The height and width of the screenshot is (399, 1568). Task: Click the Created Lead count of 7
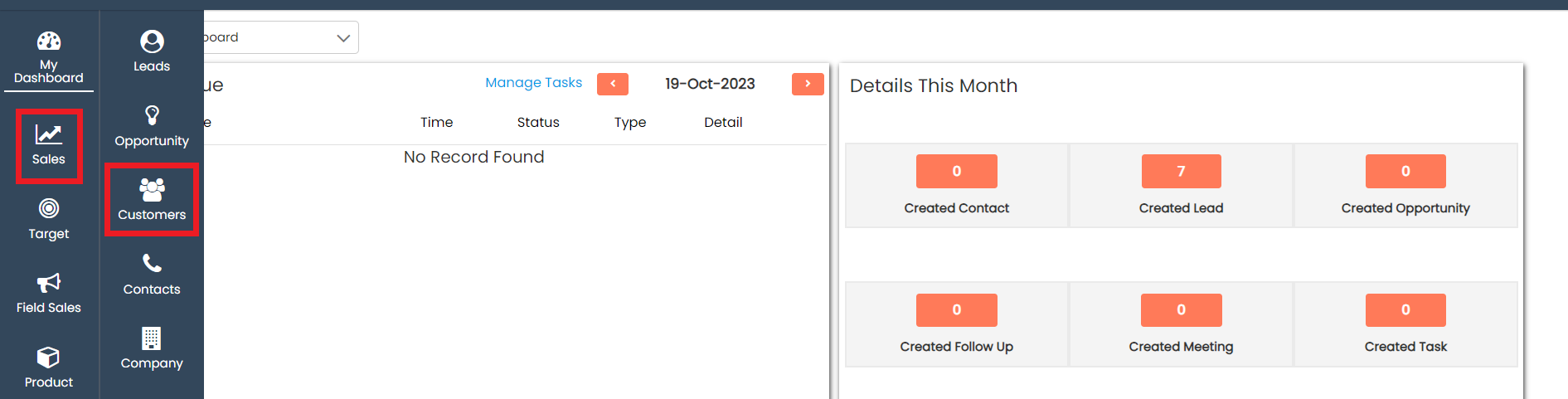[1181, 172]
